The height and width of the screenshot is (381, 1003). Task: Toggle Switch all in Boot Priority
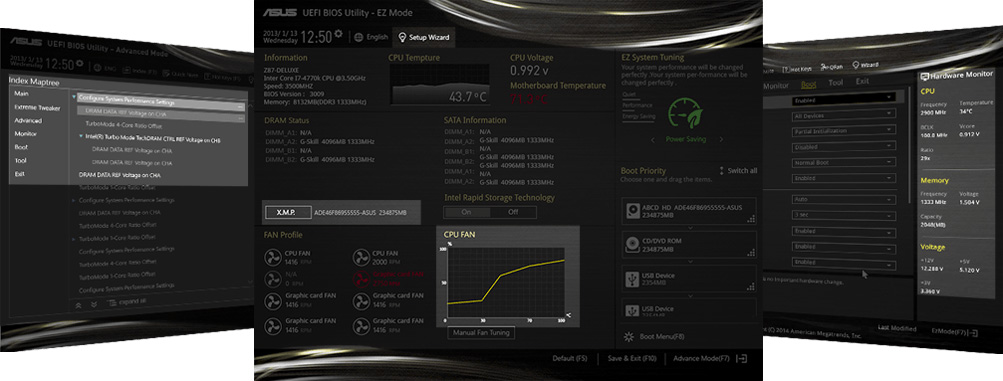[x=738, y=171]
